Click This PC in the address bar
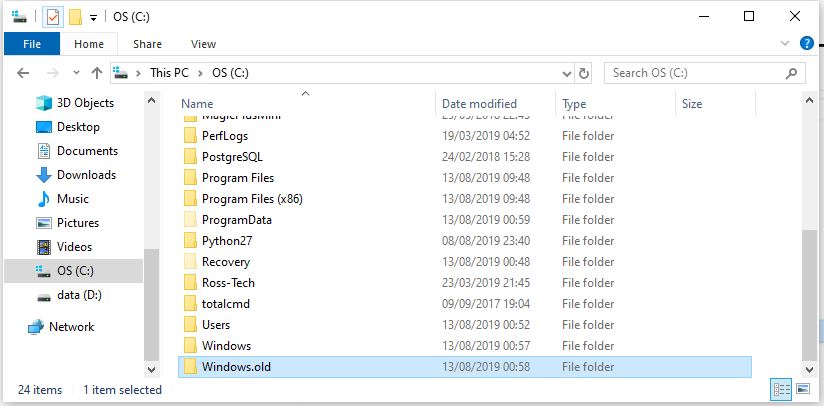This screenshot has width=824, height=406. (x=169, y=72)
